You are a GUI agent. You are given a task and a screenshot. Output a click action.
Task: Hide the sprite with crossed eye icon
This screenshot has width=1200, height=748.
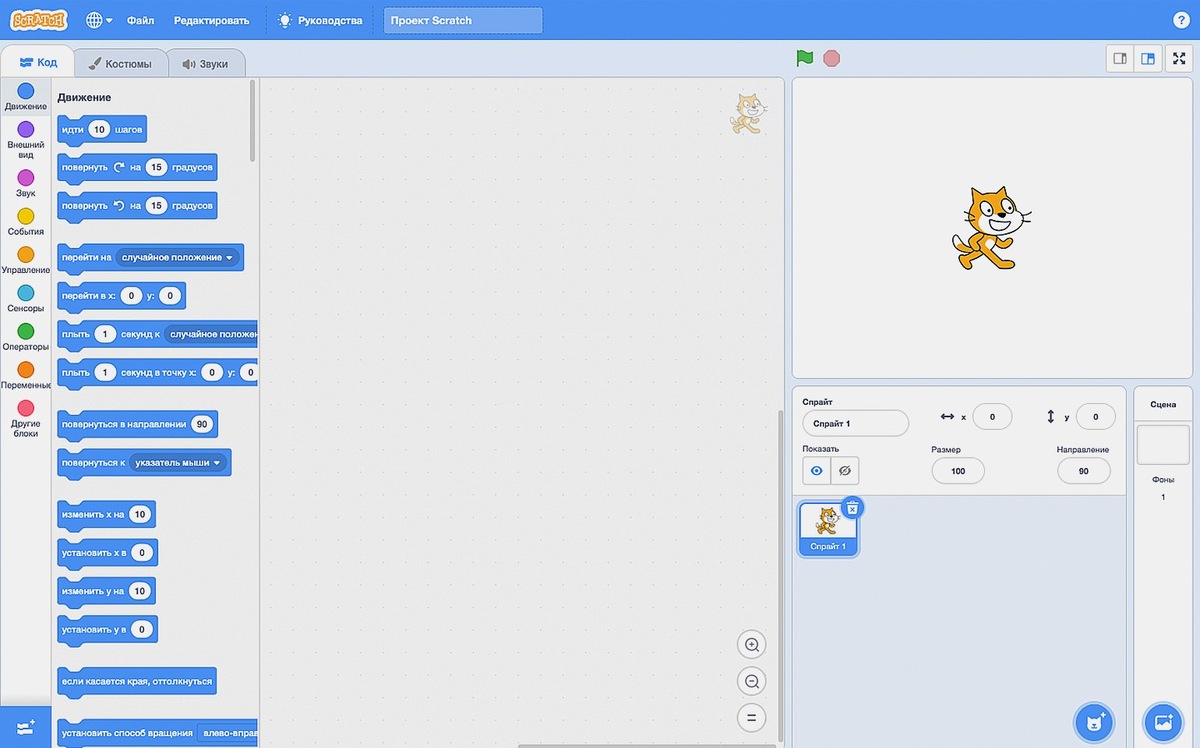click(845, 471)
